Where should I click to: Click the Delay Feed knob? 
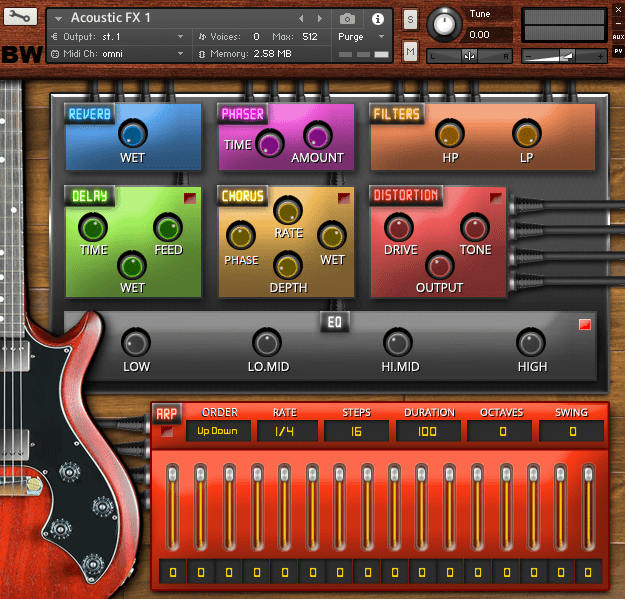(168, 228)
